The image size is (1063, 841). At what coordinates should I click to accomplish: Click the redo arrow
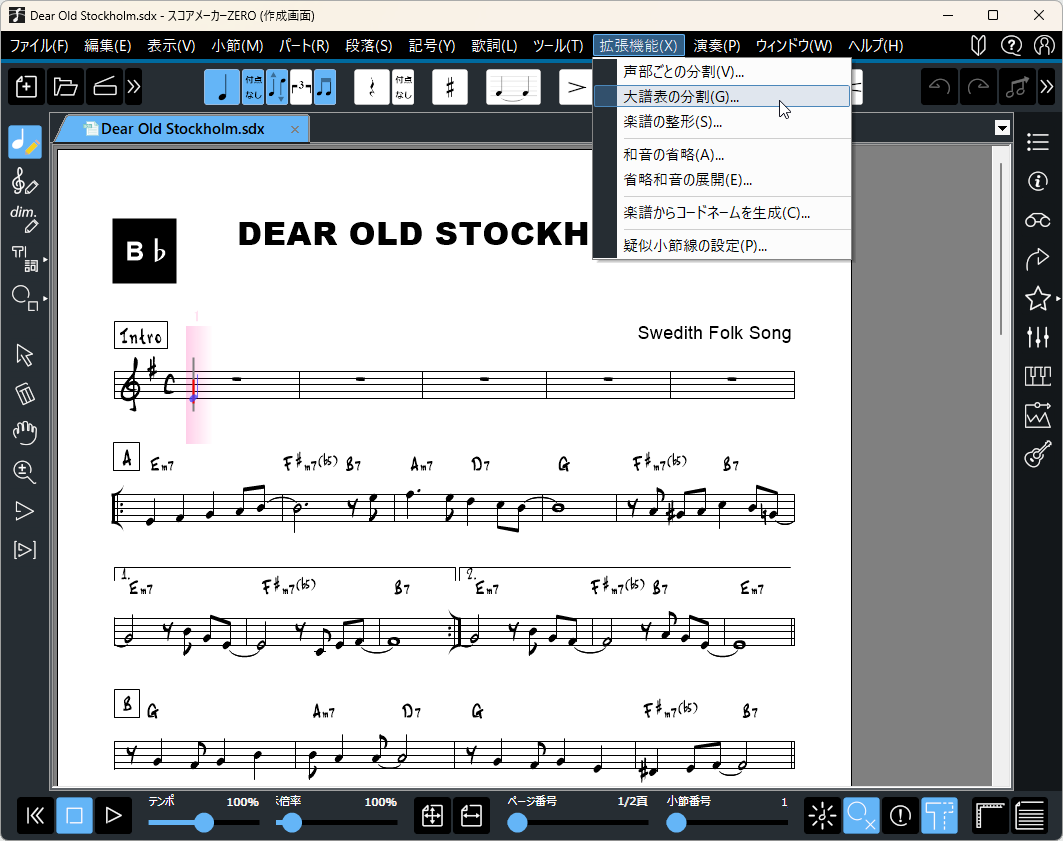pos(978,87)
